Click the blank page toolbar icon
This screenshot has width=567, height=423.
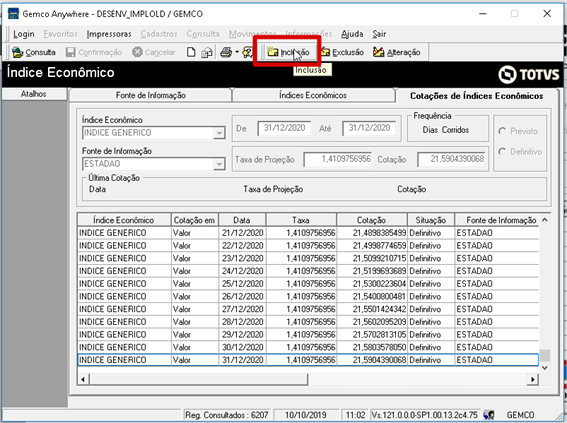(191, 52)
